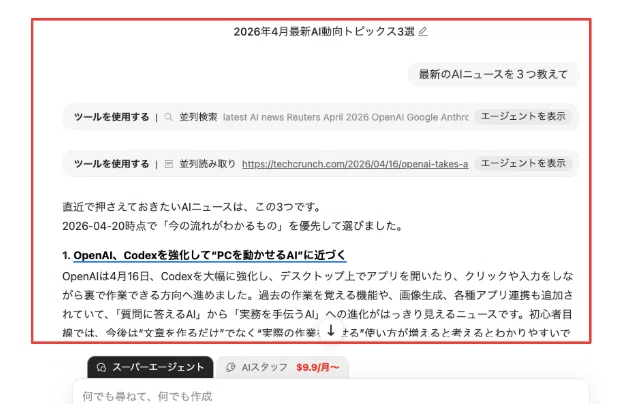This screenshot has width=633, height=410.
Task: Click the $9.9/月〜 price label
Action: tap(318, 367)
